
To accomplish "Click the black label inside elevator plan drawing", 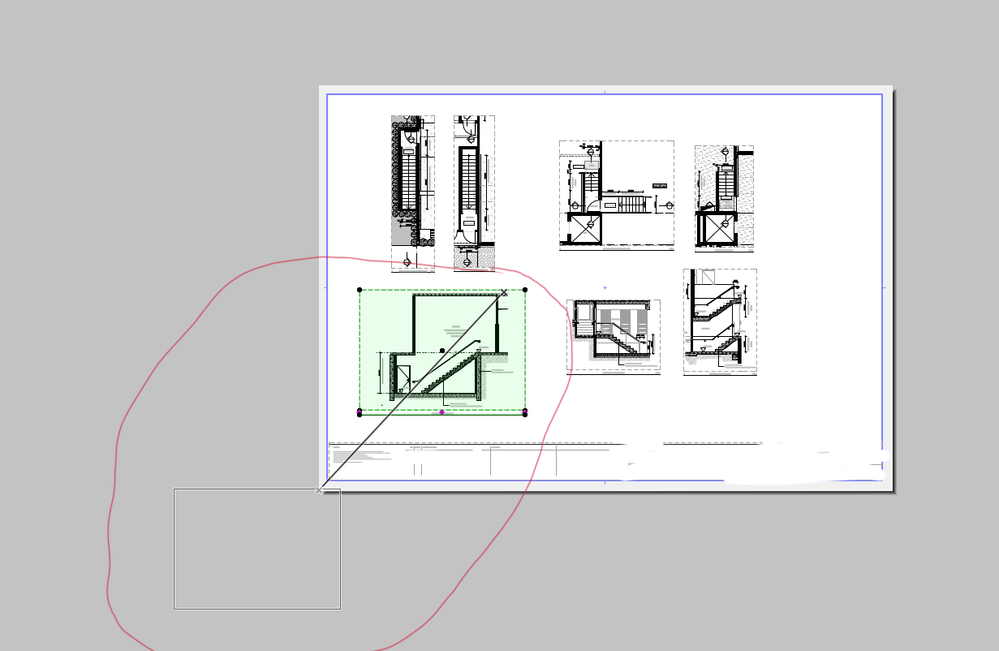I will [659, 186].
